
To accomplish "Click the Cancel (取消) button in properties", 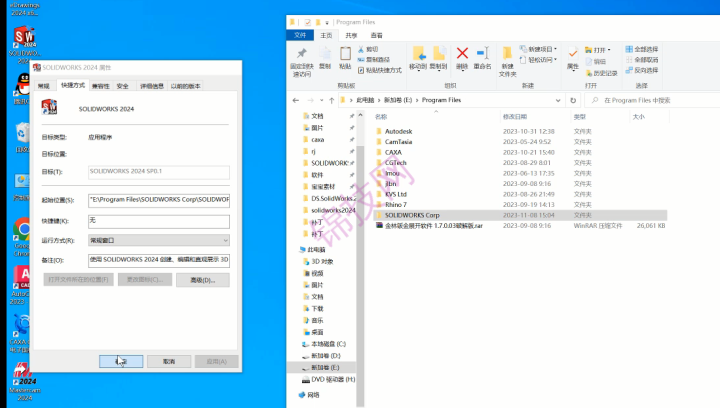I will [169, 361].
